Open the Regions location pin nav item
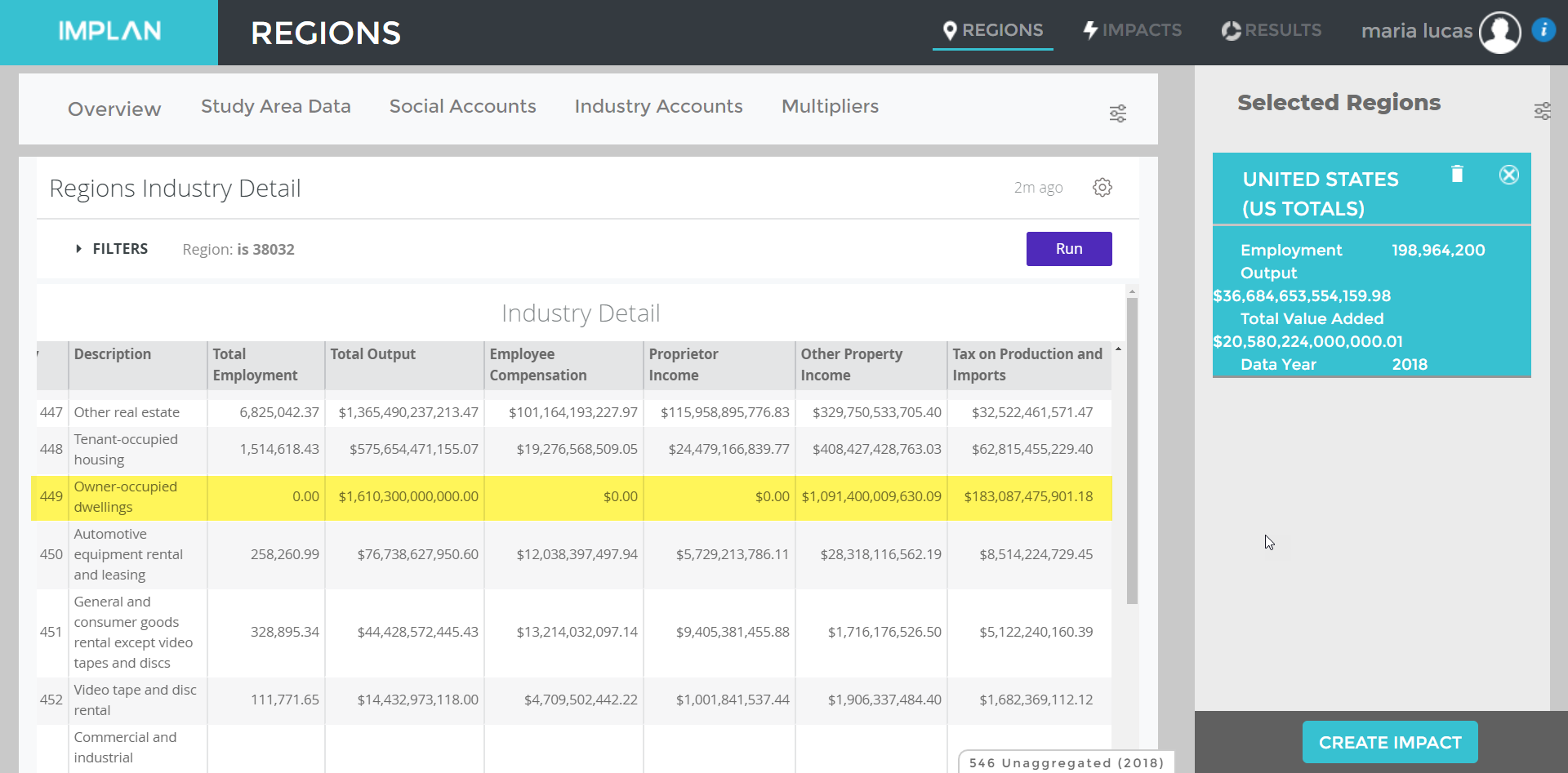This screenshot has width=1568, height=773. tap(992, 30)
